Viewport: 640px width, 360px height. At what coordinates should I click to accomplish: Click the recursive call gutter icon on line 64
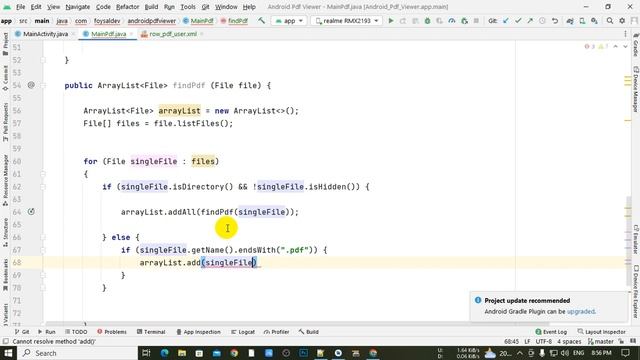click(x=31, y=211)
